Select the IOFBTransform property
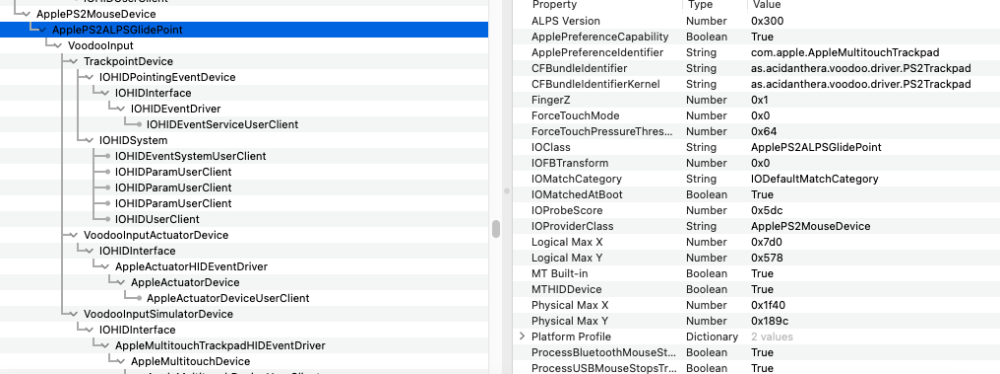This screenshot has width=1000, height=374. [x=570, y=163]
